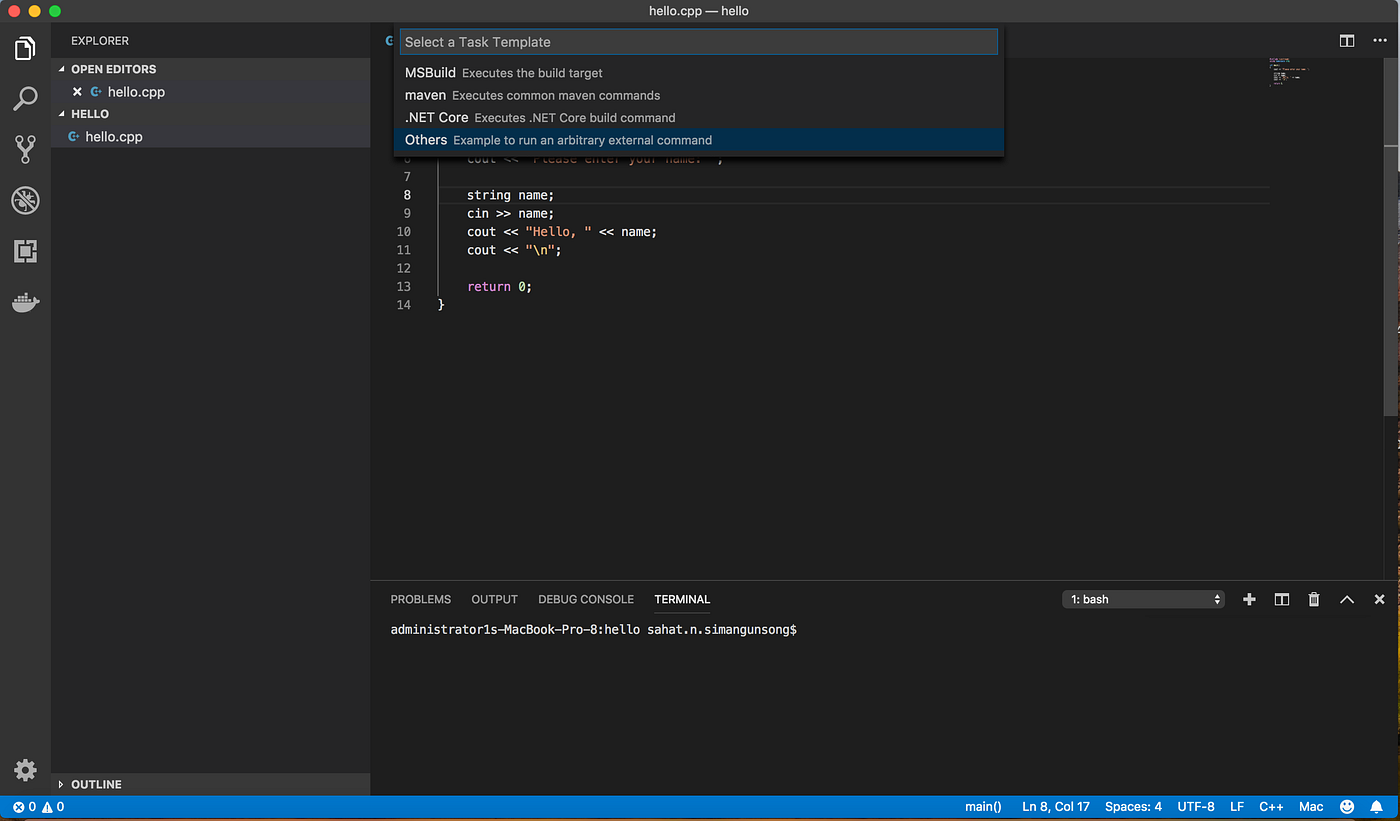Switch to the Debug Console tab

[586, 599]
